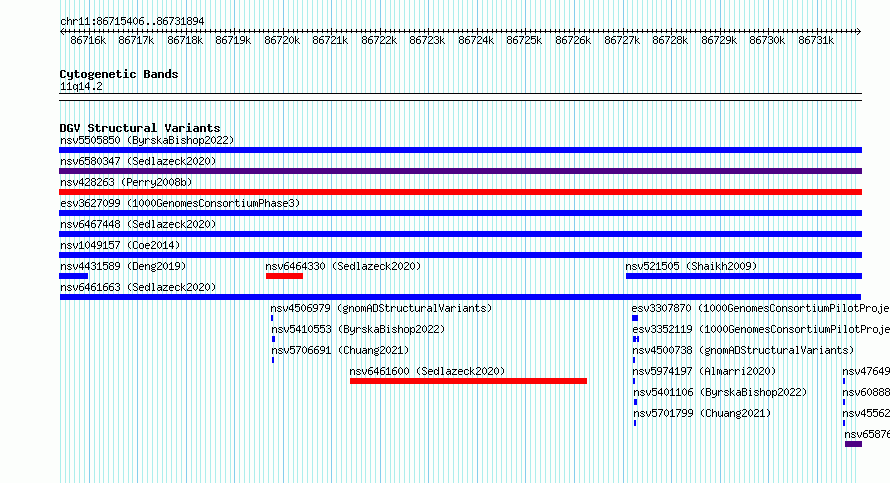This screenshot has width=890, height=483.
Task: Open variant nsv1049157 (Coe2014) label
Action: click(120, 245)
